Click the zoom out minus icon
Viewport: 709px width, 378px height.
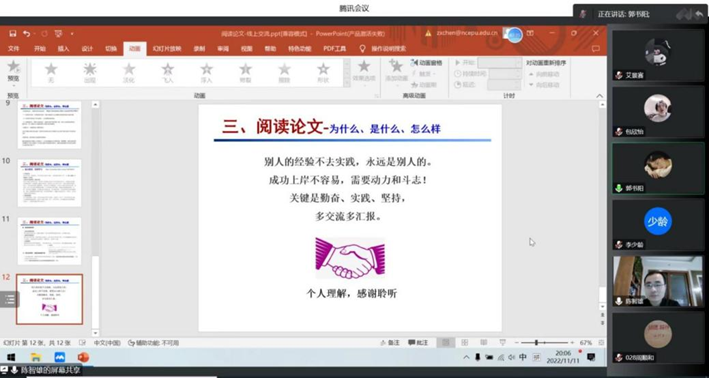(517, 343)
